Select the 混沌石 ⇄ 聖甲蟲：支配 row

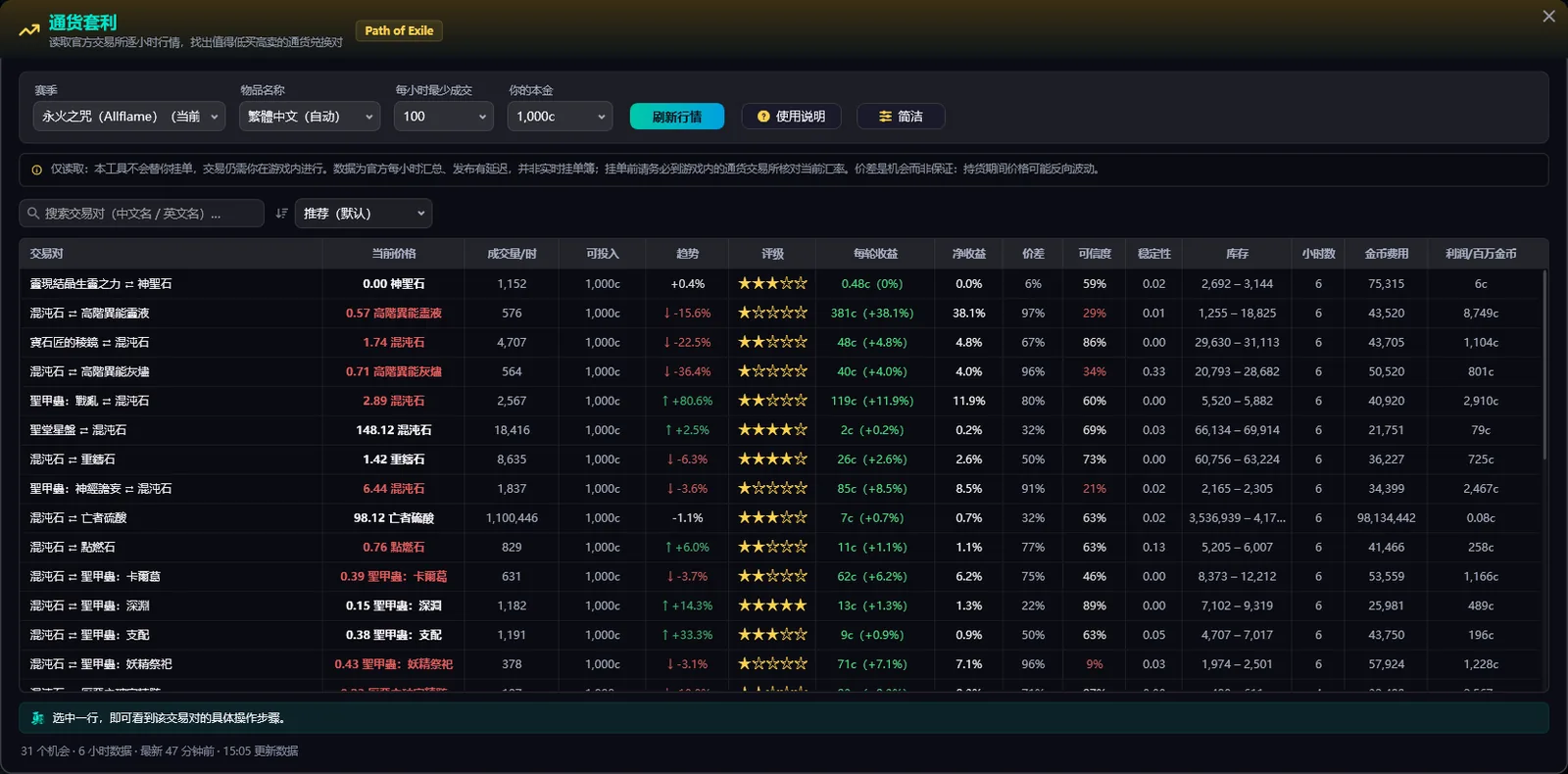[x=780, y=635]
